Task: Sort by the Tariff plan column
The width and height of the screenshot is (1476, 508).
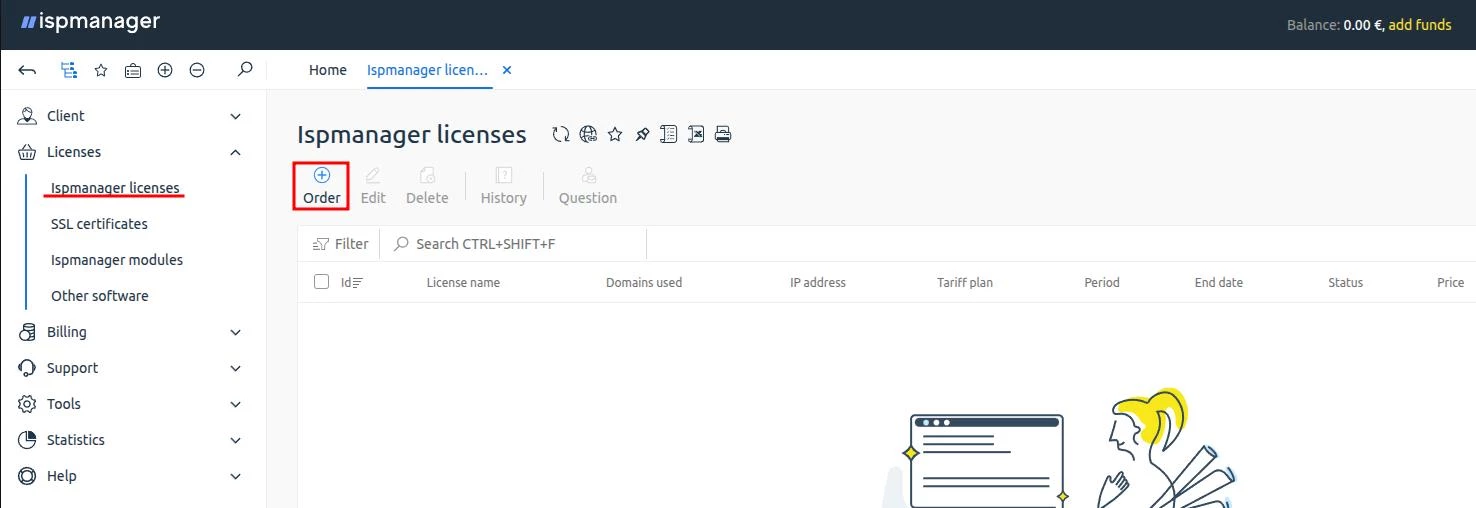Action: pyautogui.click(x=965, y=283)
